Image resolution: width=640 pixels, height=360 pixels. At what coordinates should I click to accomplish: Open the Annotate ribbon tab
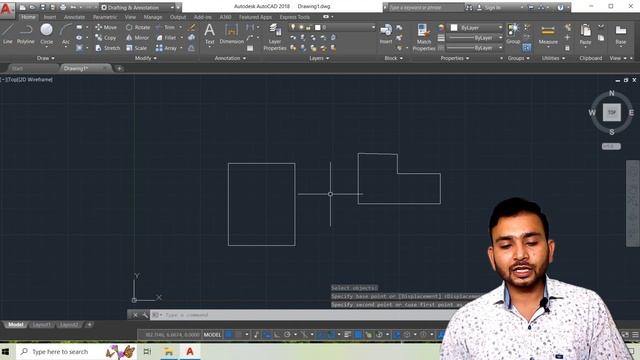[74, 17]
